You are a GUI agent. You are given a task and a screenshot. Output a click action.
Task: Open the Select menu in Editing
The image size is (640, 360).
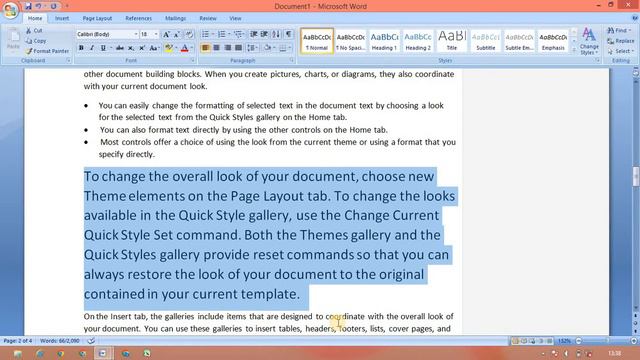coord(621,51)
